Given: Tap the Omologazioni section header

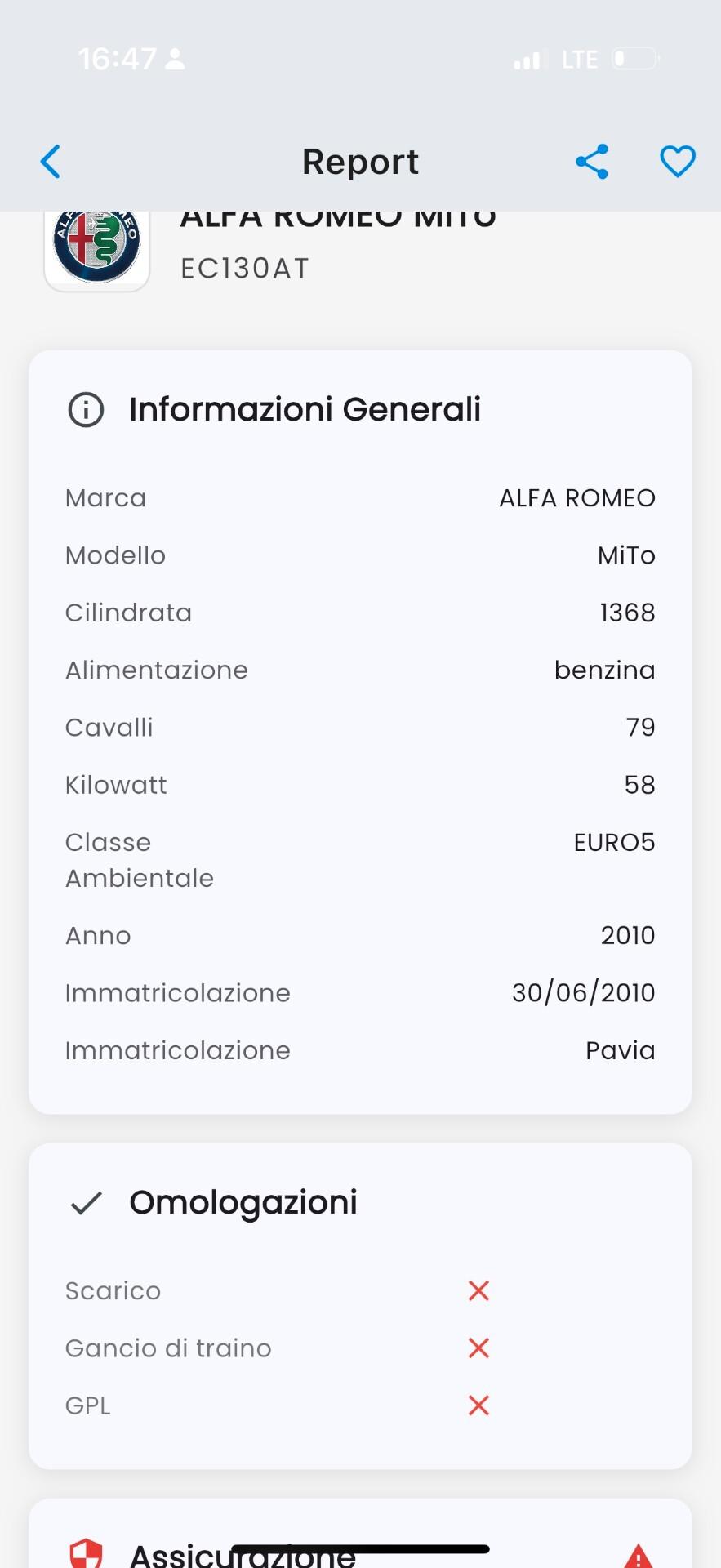Looking at the screenshot, I should click(243, 1203).
